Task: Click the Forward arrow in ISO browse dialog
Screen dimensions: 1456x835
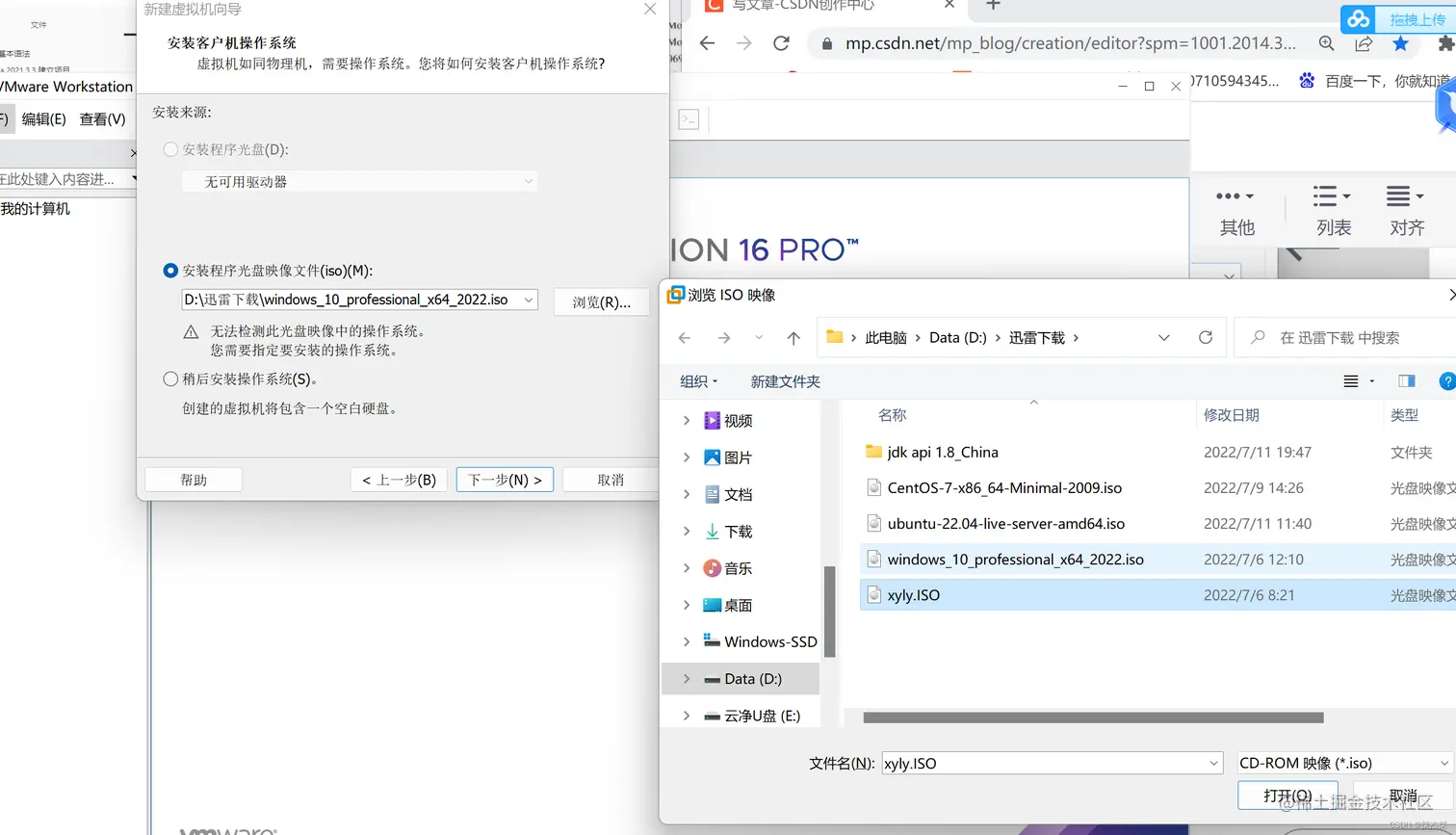Action: (724, 338)
